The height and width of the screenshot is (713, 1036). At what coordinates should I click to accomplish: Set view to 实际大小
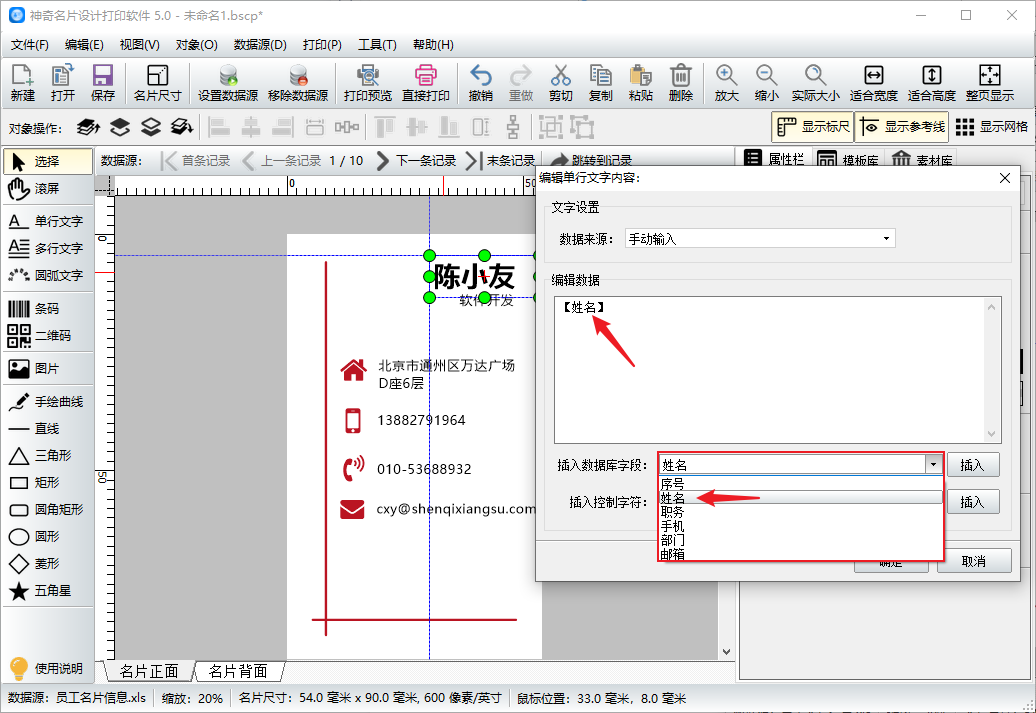(x=815, y=83)
